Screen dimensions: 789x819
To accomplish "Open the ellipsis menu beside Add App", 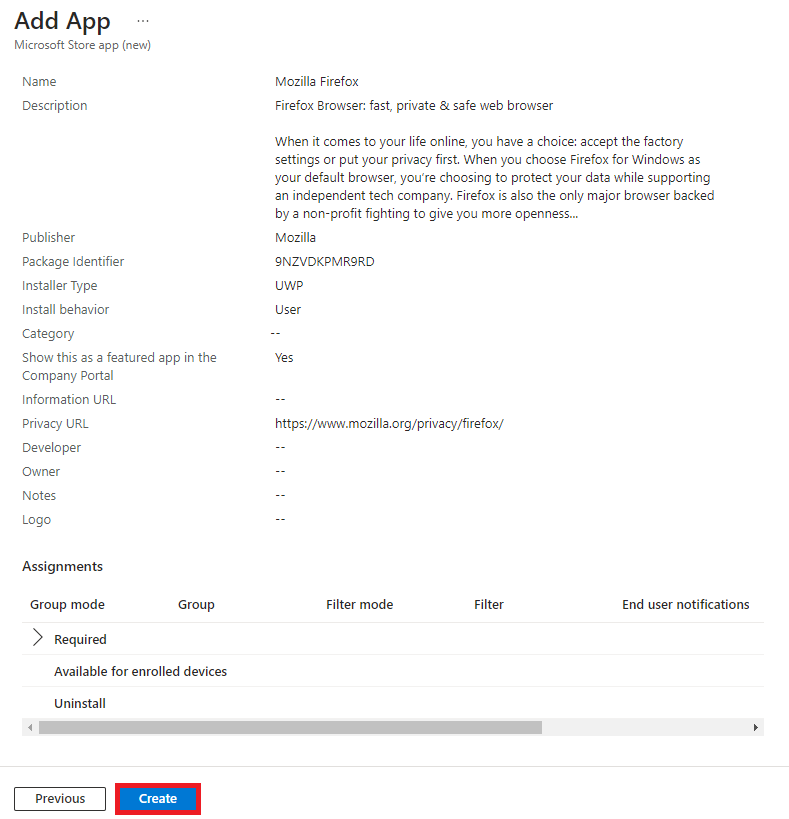I will tap(143, 21).
